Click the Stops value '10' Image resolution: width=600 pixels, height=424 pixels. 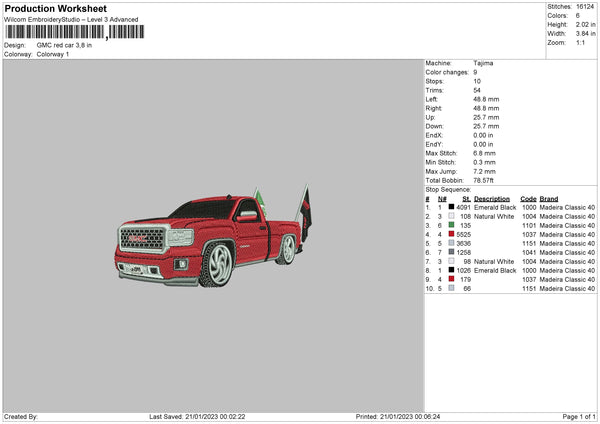tap(477, 81)
